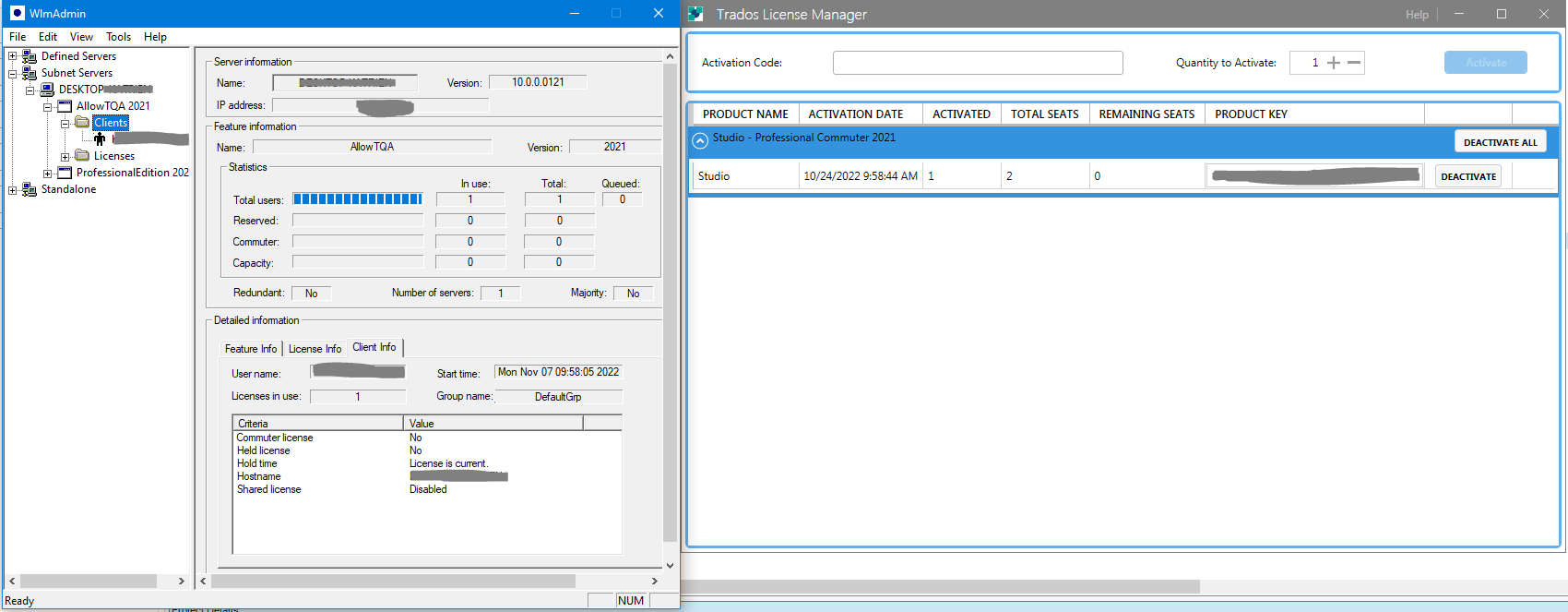
Task: Expand the Standalone tree node
Action: (x=12, y=190)
